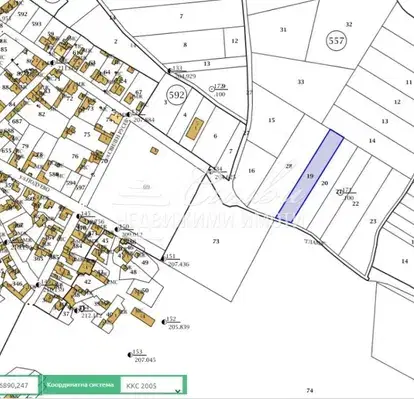Image resolution: width=414 pixels, height=399 pixels.
Task: Select parcel 82 in the village
Action: [x=41, y=114]
